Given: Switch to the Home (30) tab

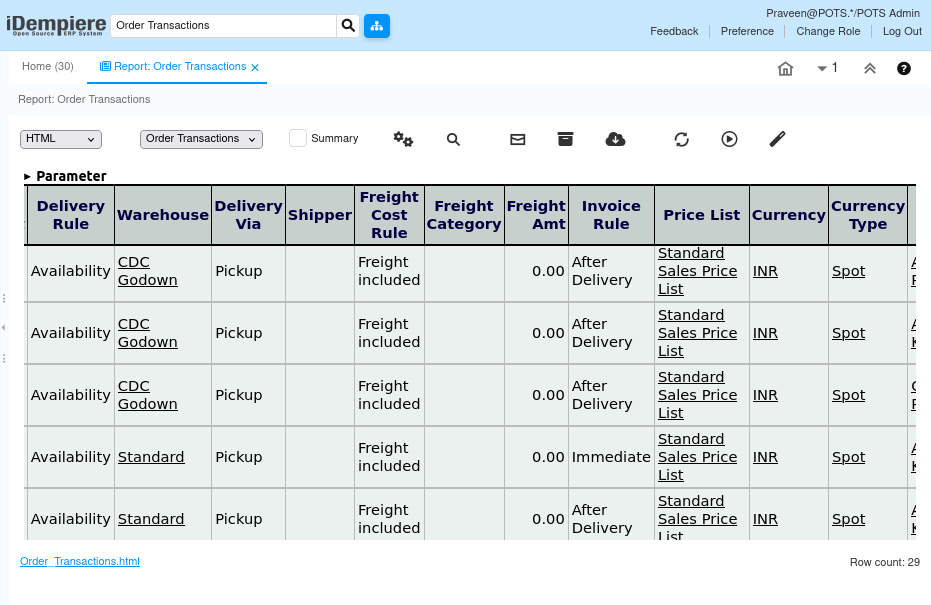Looking at the screenshot, I should [x=48, y=66].
